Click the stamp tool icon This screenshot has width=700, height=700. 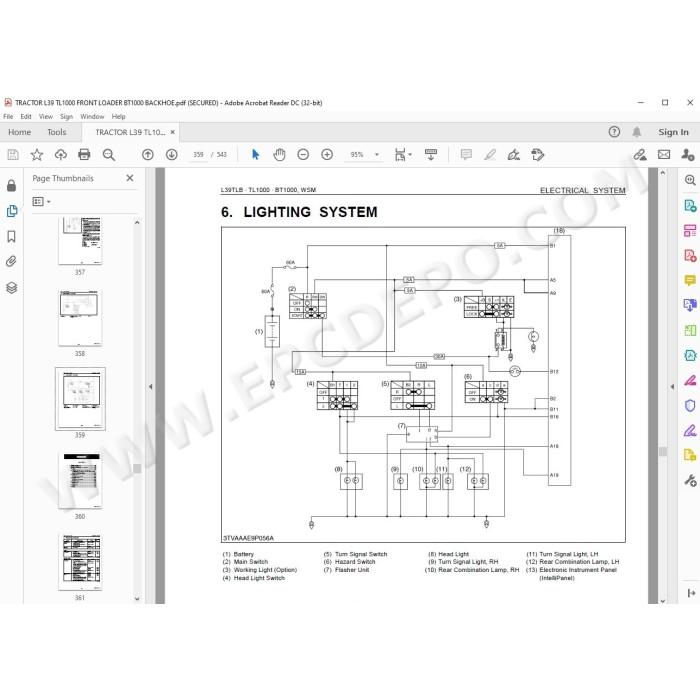(538, 155)
